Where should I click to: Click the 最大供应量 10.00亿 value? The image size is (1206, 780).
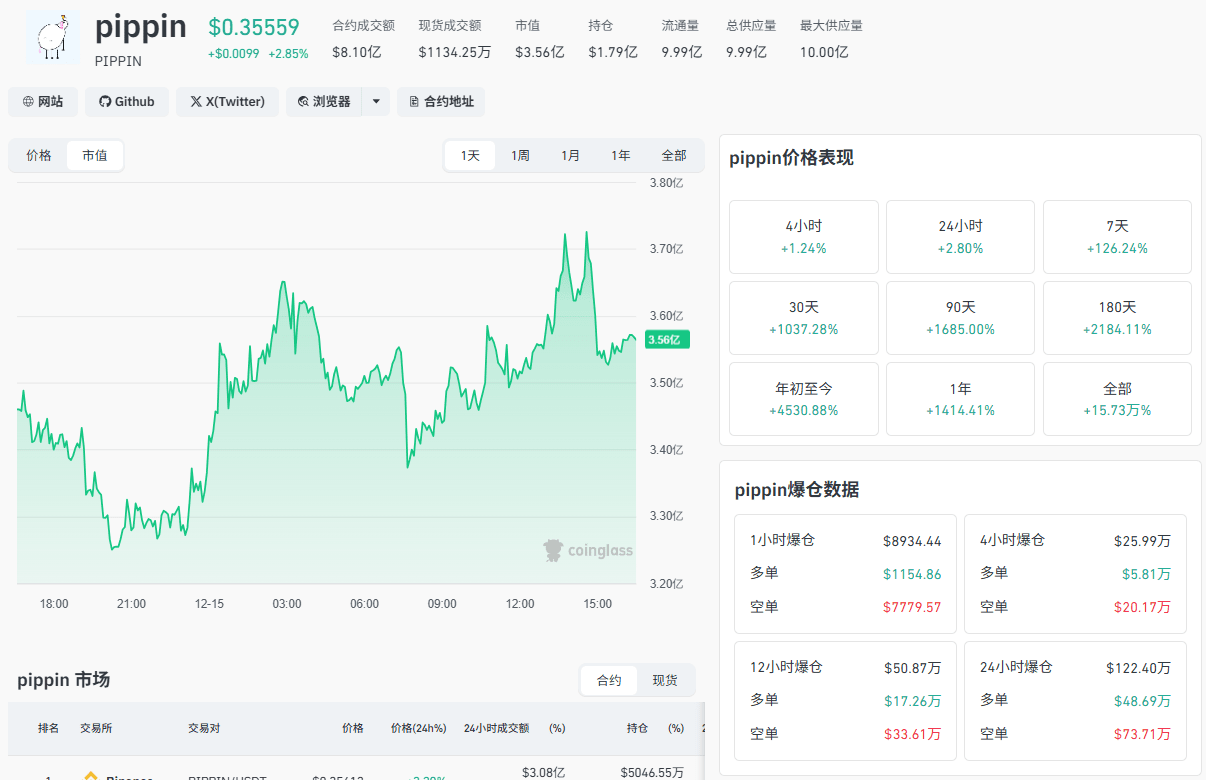click(824, 52)
